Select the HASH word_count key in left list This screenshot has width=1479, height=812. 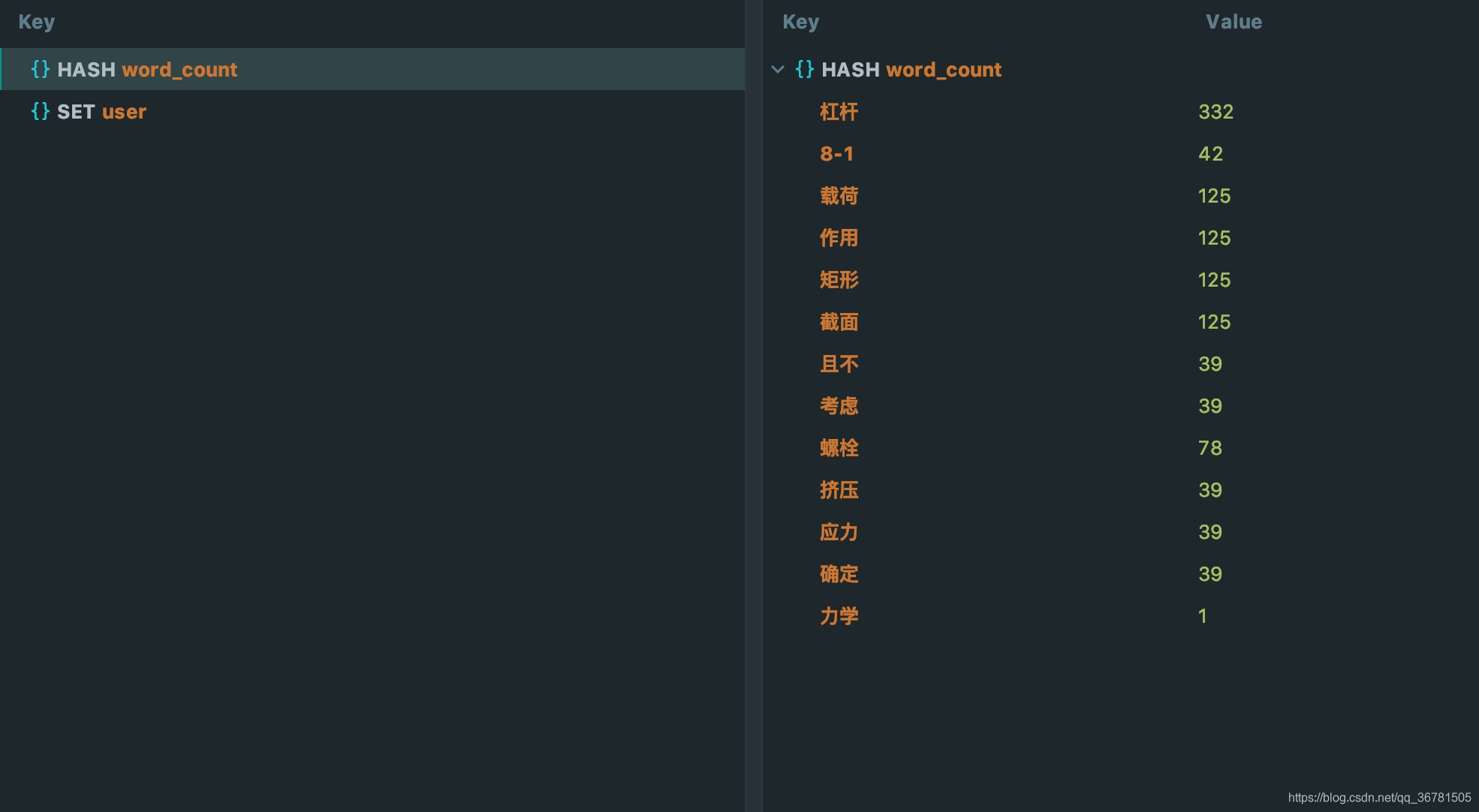[x=372, y=69]
